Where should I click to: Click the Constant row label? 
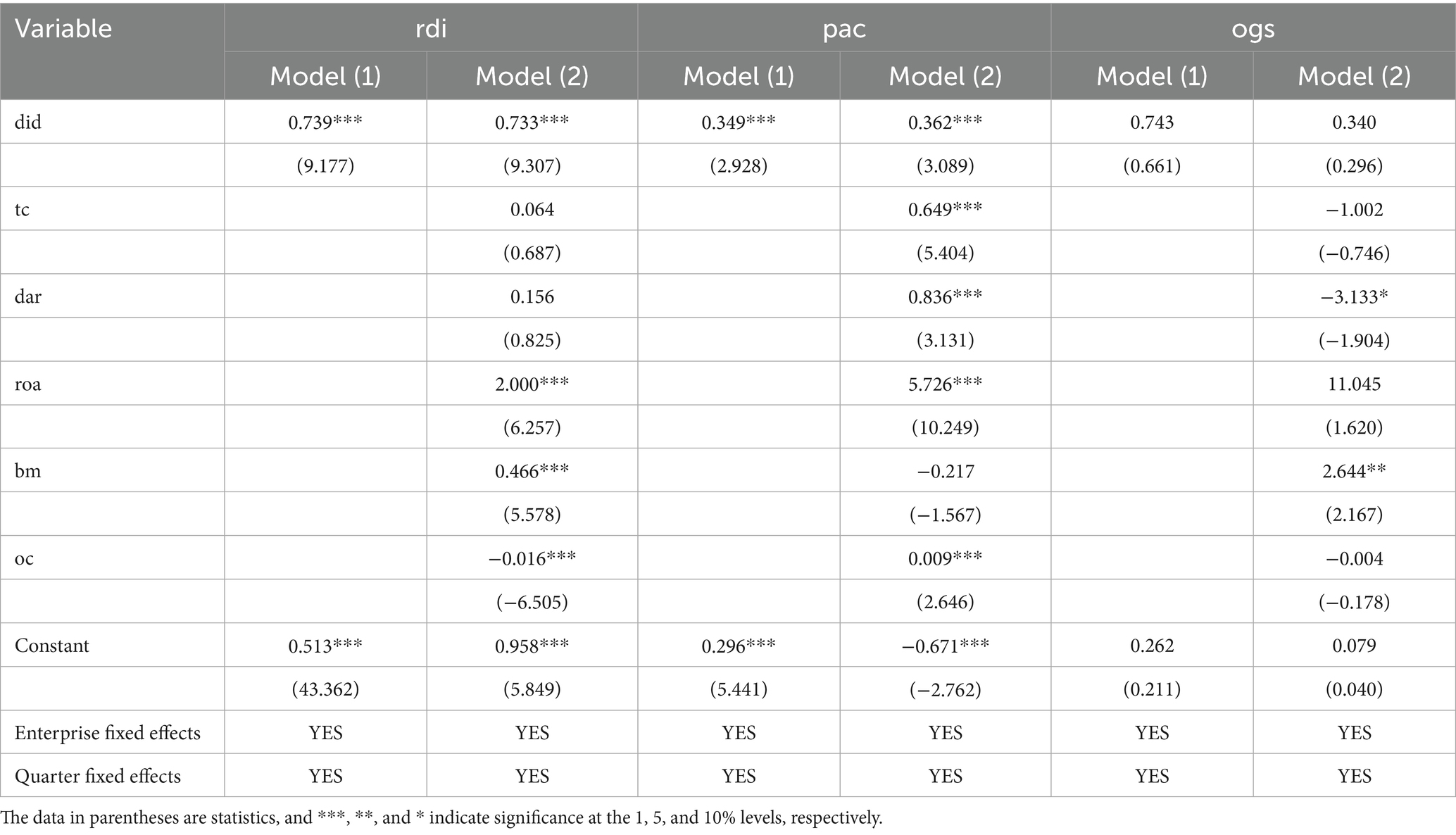(x=52, y=646)
